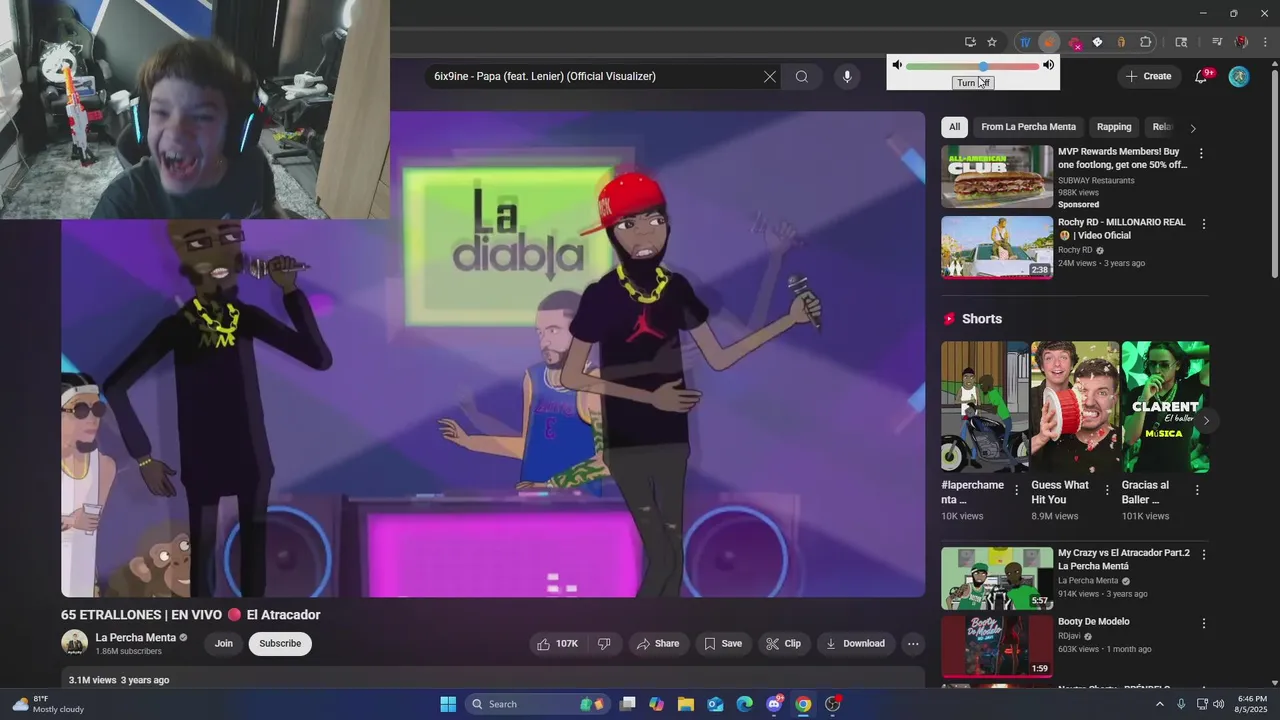This screenshot has height=720, width=1280.
Task: Open Microsoft Edge from taskbar
Action: 745,704
